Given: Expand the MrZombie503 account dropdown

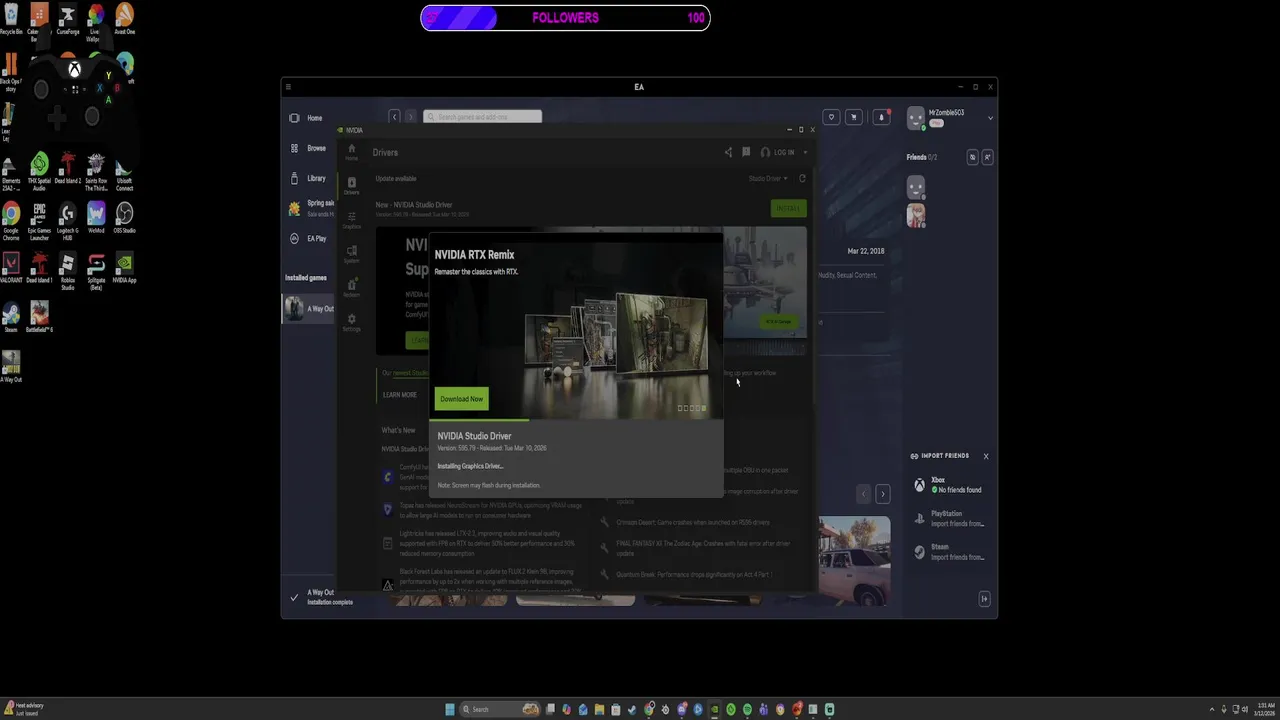Looking at the screenshot, I should (990, 118).
